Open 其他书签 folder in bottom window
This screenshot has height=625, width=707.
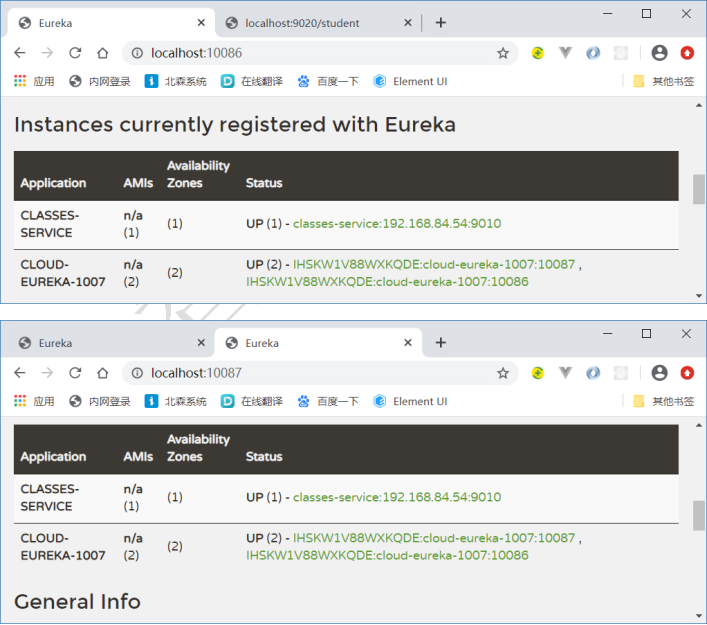tap(663, 401)
